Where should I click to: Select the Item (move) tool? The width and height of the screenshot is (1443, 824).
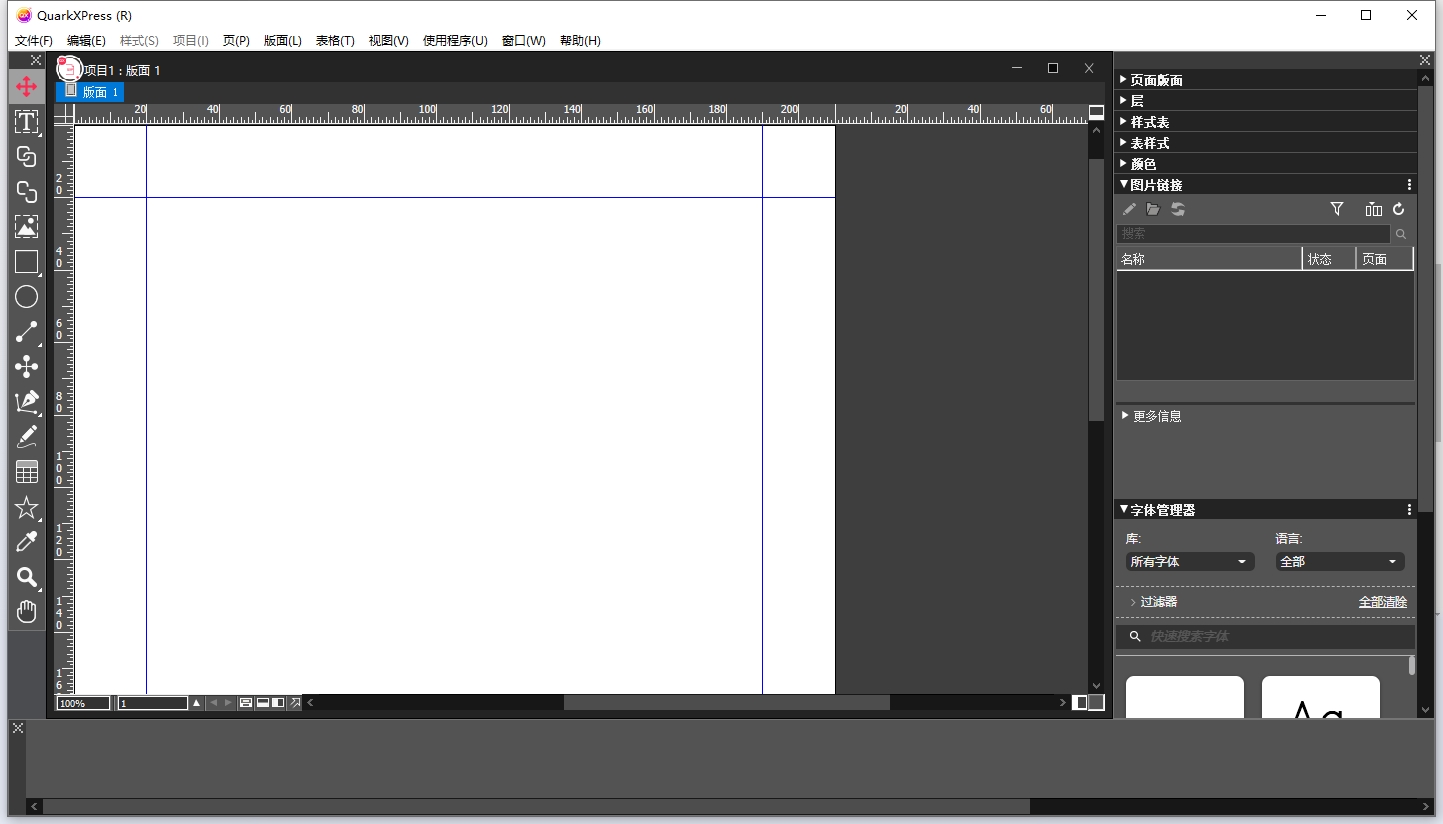pos(27,86)
